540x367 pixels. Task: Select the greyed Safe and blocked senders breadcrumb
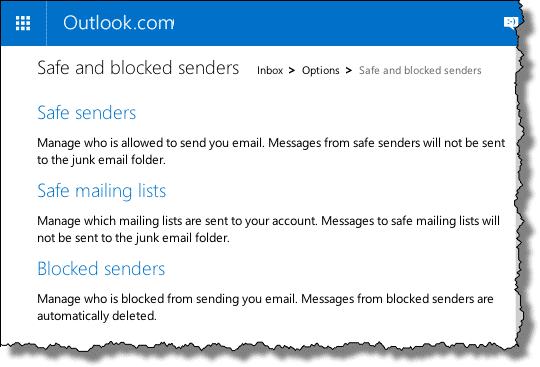(x=420, y=70)
